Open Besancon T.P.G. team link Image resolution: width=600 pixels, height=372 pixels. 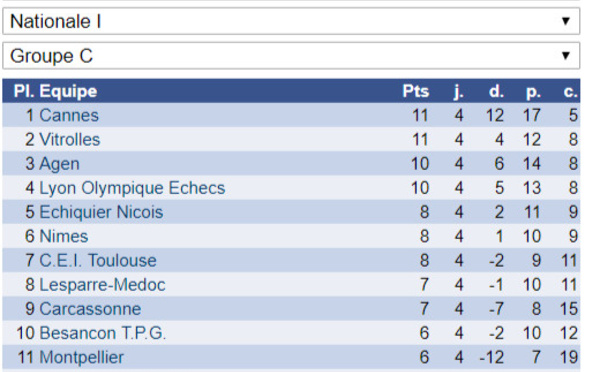coord(103,333)
